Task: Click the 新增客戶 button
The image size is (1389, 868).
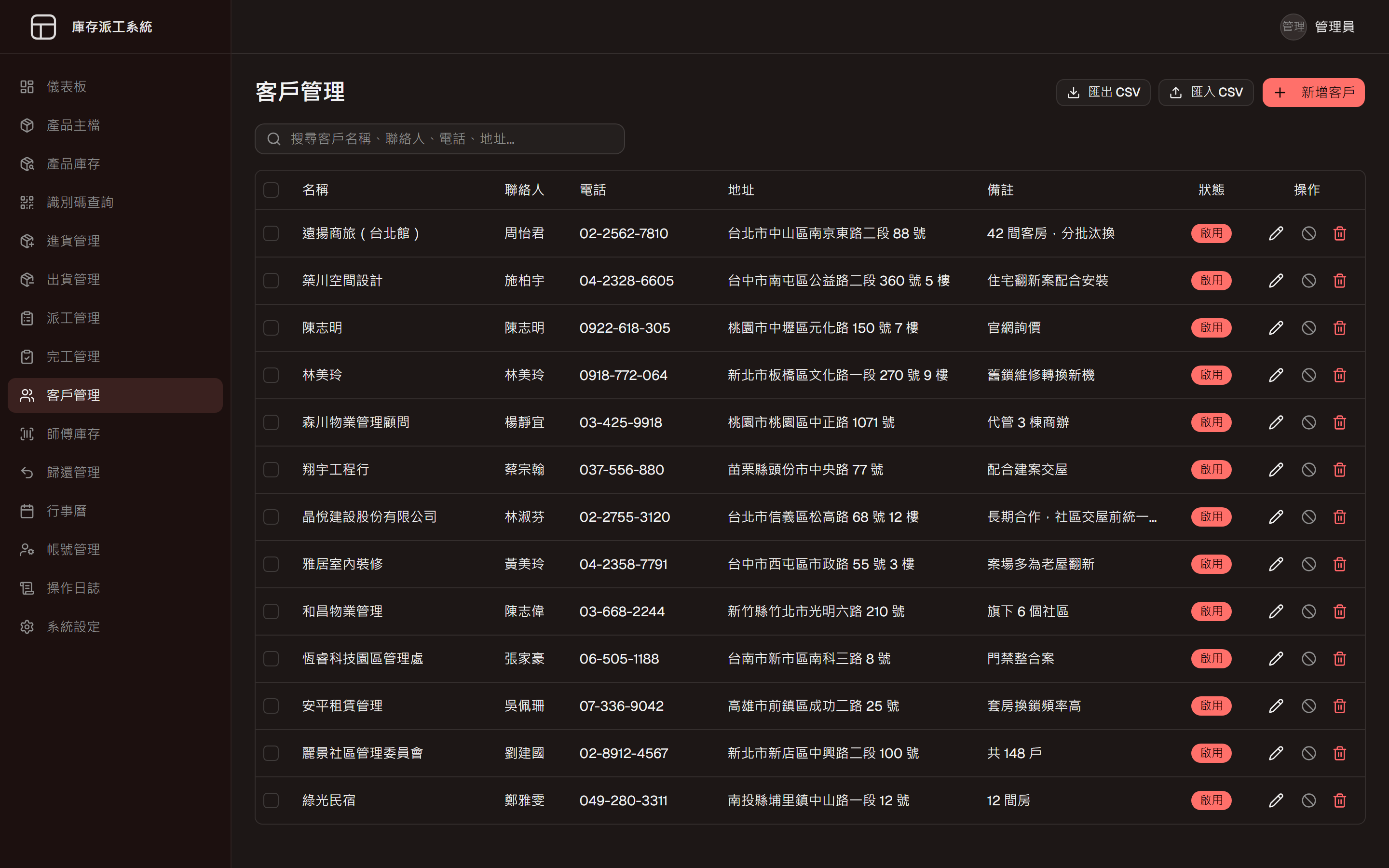Action: click(x=1313, y=93)
